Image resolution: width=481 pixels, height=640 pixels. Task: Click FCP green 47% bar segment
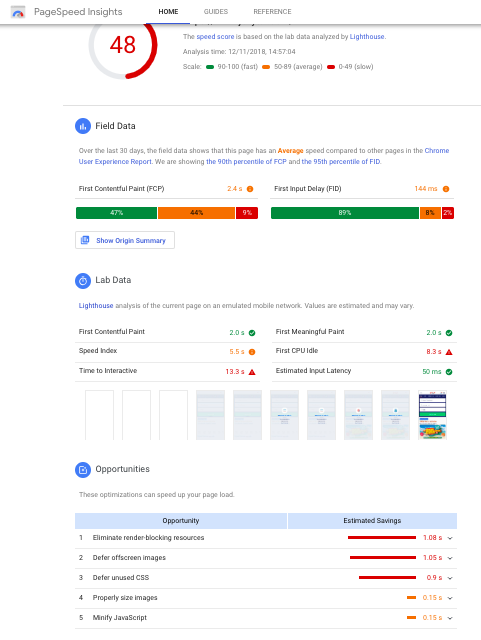point(116,213)
